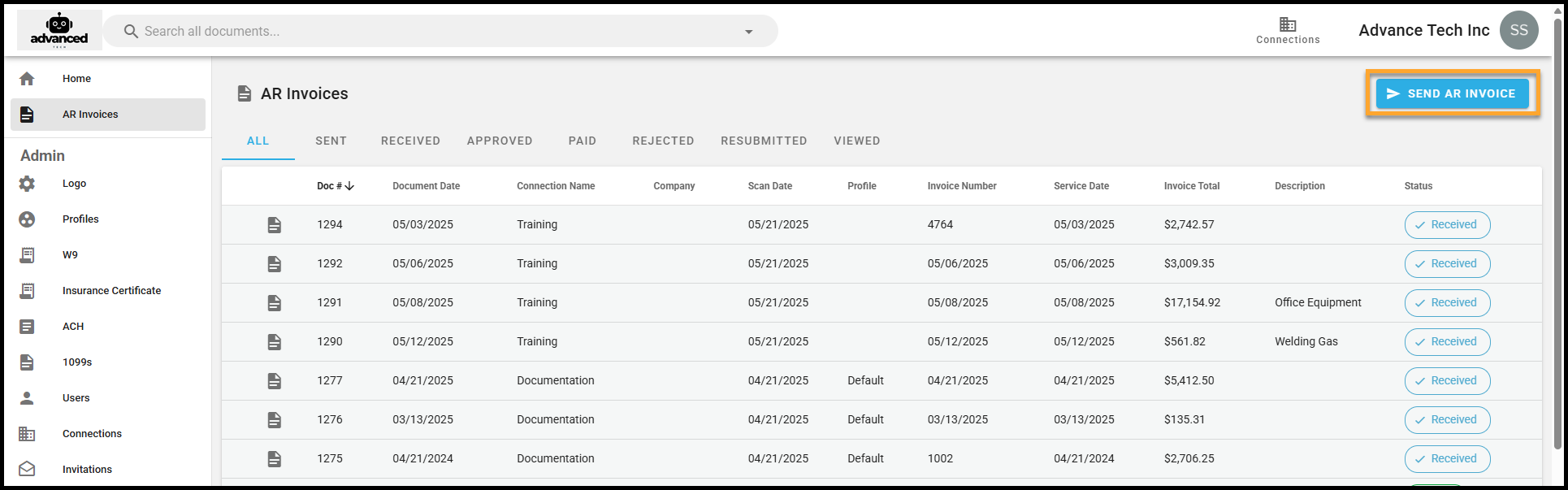Switch to the RECEIVED tab
This screenshot has width=1568, height=490.
(x=410, y=141)
